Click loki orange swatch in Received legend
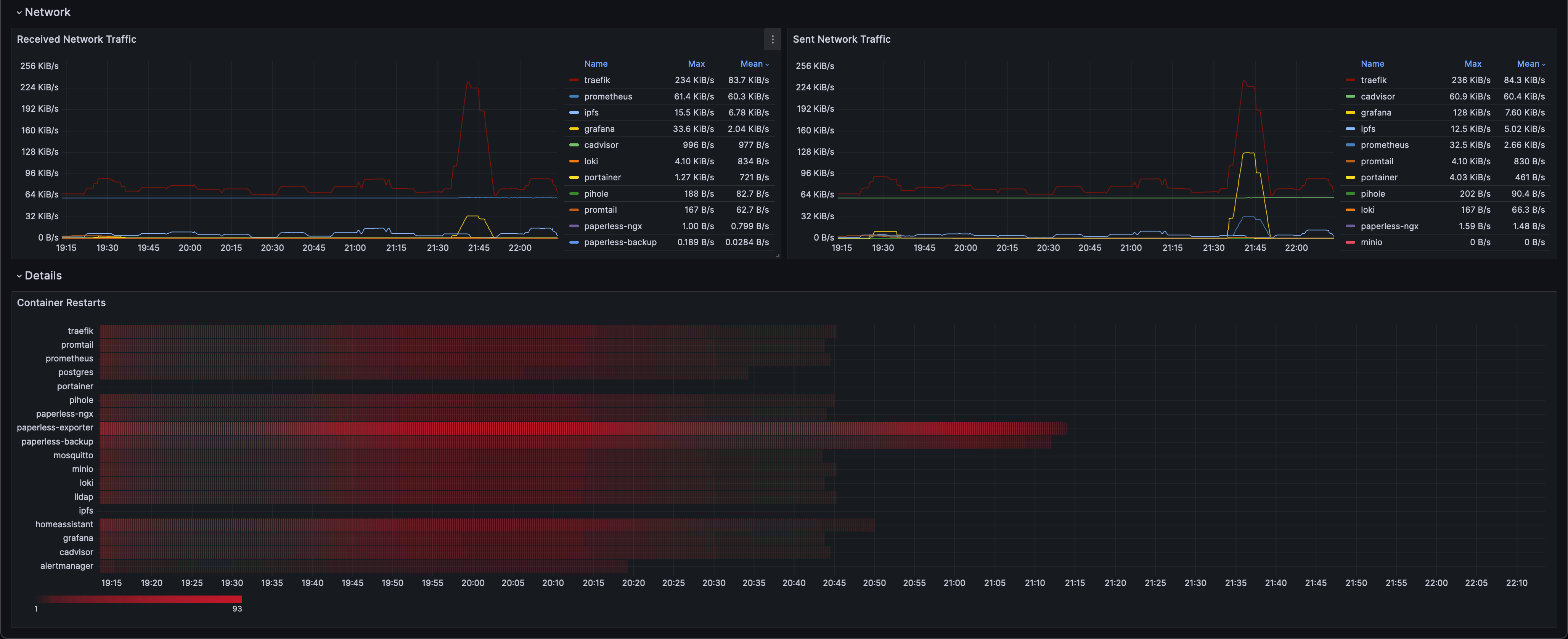Image resolution: width=1568 pixels, height=639 pixels. point(574,161)
